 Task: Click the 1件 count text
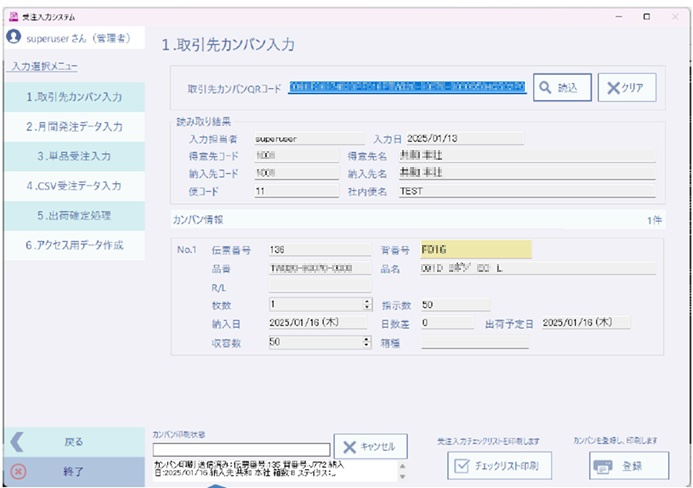654,220
